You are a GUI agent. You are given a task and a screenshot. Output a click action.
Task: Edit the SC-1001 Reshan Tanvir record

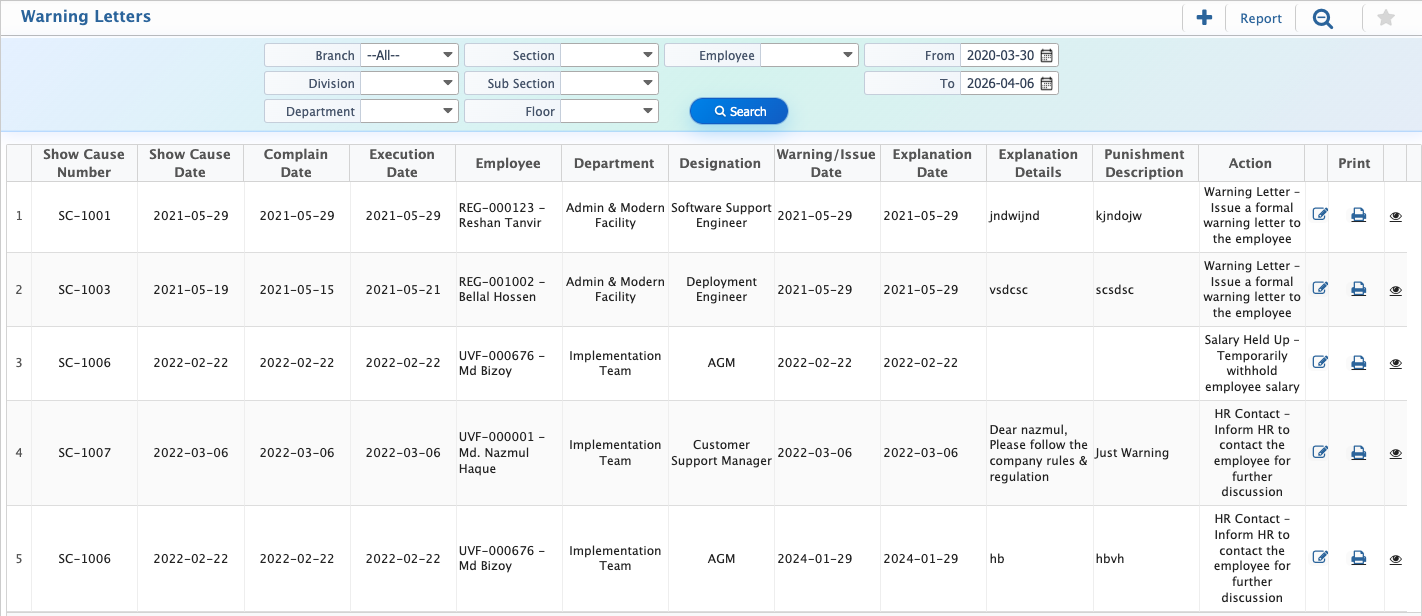1319,215
